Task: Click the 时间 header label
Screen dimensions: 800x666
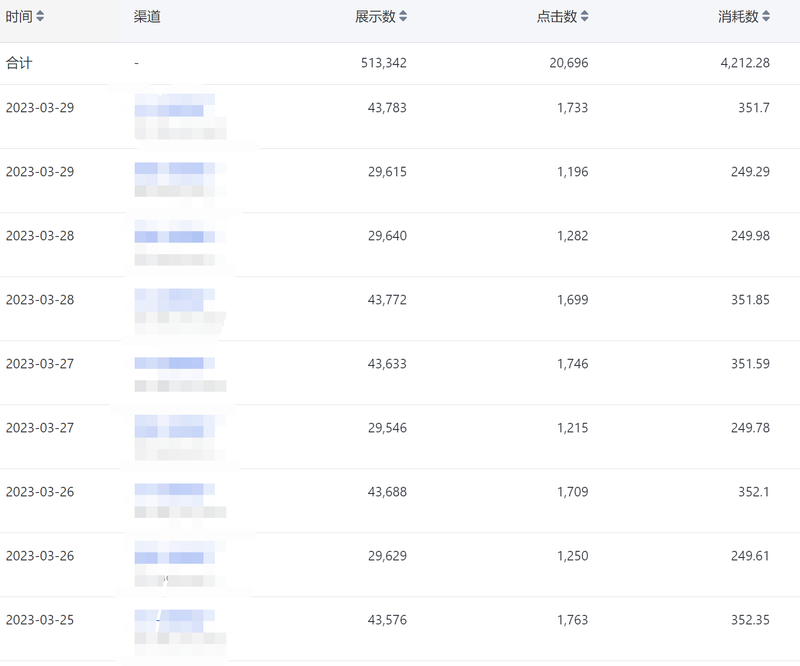Action: [19, 16]
